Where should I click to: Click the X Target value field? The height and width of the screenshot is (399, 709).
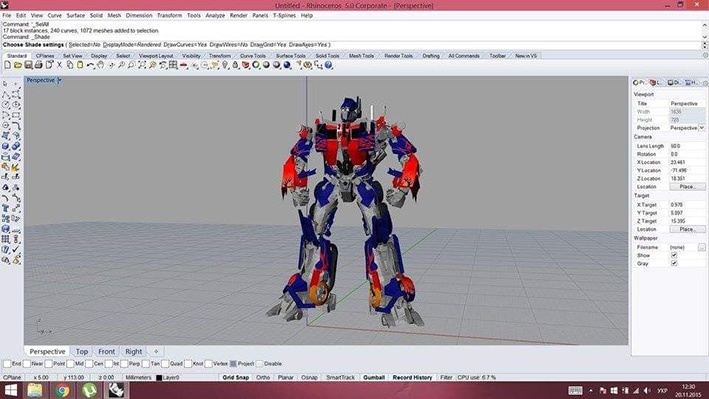coord(687,205)
